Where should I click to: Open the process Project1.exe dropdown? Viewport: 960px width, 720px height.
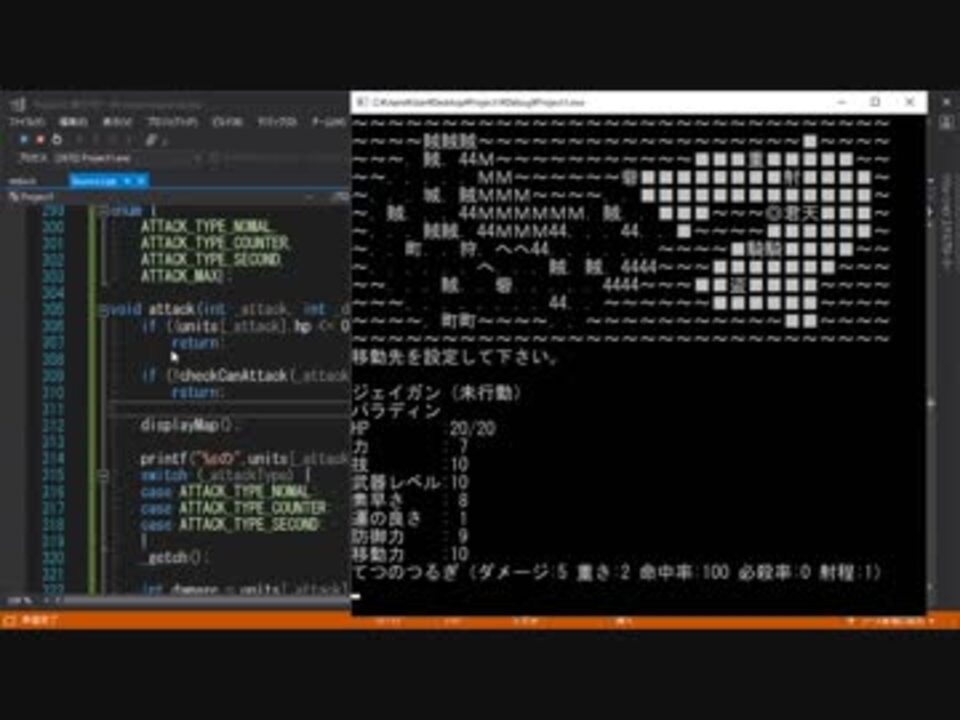(x=126, y=159)
